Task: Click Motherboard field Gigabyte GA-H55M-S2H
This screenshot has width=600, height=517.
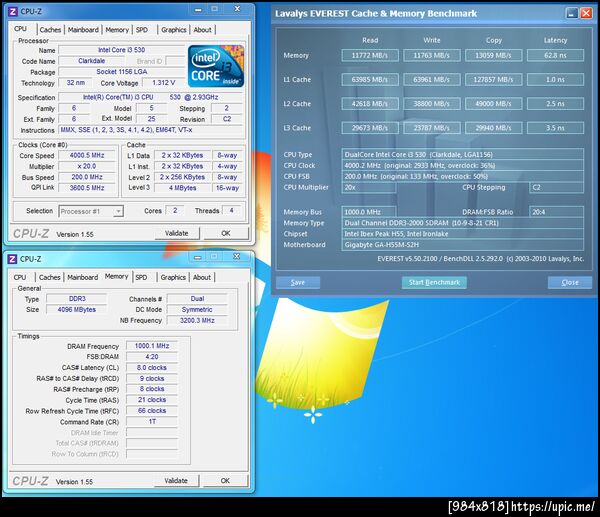Action: pos(463,245)
